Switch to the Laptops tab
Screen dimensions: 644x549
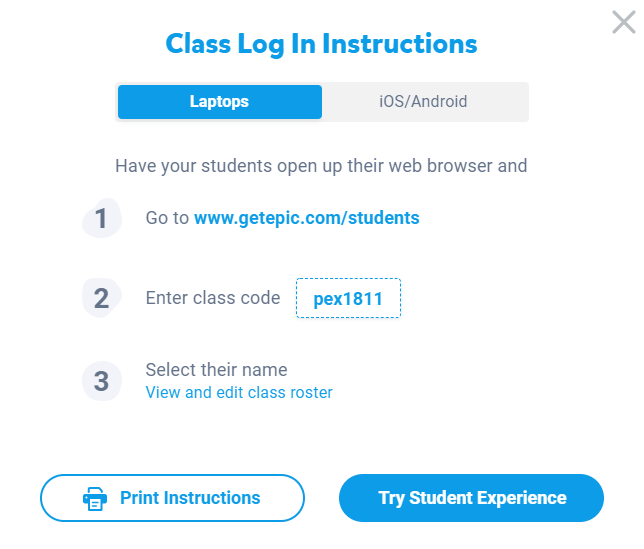(220, 102)
